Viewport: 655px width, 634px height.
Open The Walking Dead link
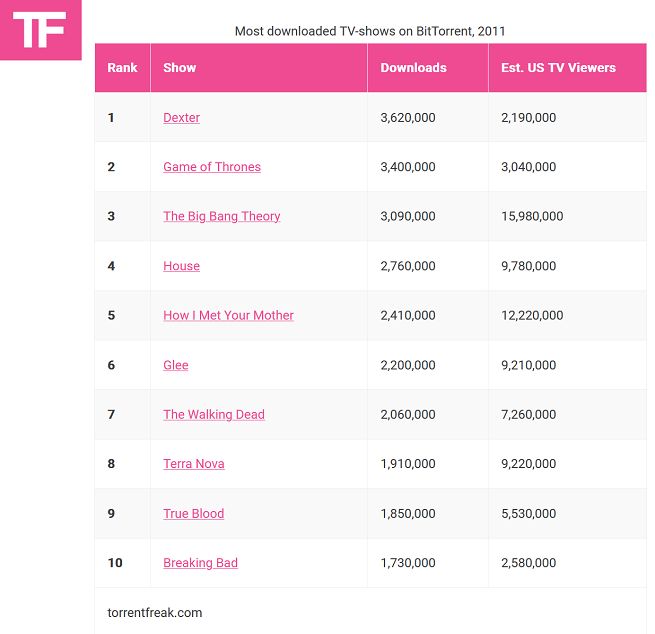pos(213,414)
